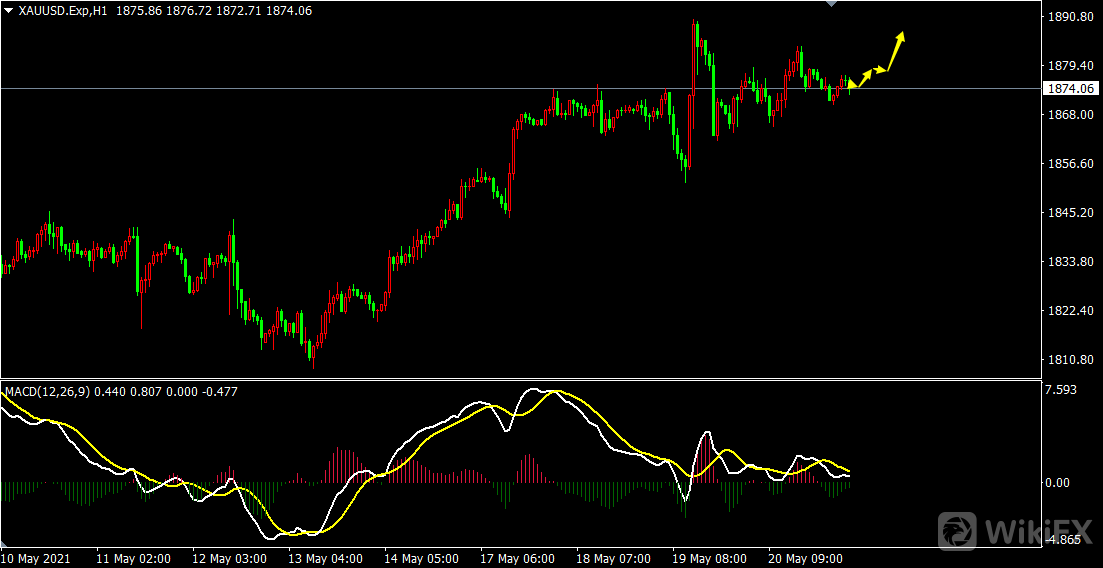The image size is (1103, 568).
Task: Click the 1890.80 price axis label
Action: [x=1067, y=17]
